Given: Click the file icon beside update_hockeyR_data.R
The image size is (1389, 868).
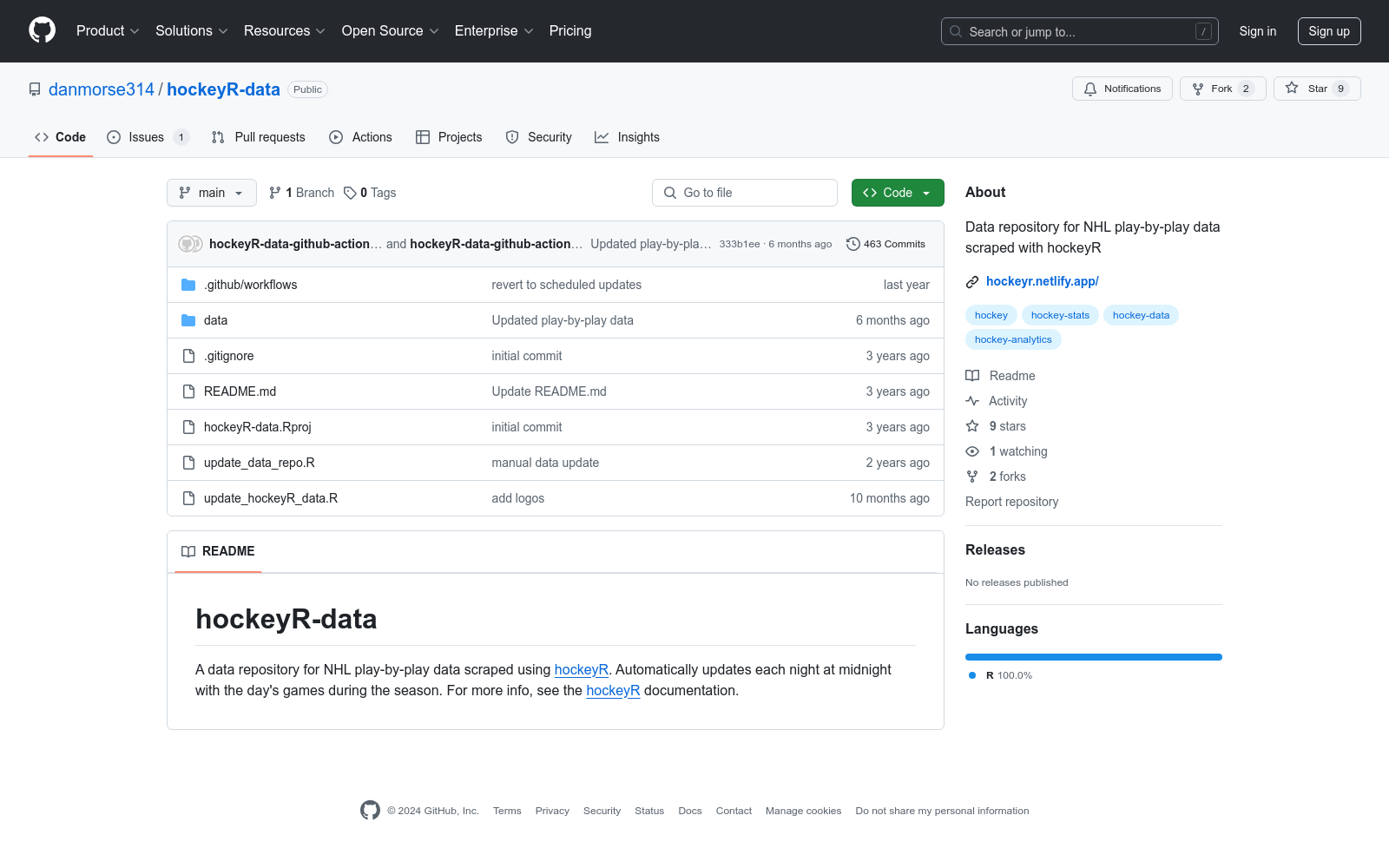Looking at the screenshot, I should 188,498.
